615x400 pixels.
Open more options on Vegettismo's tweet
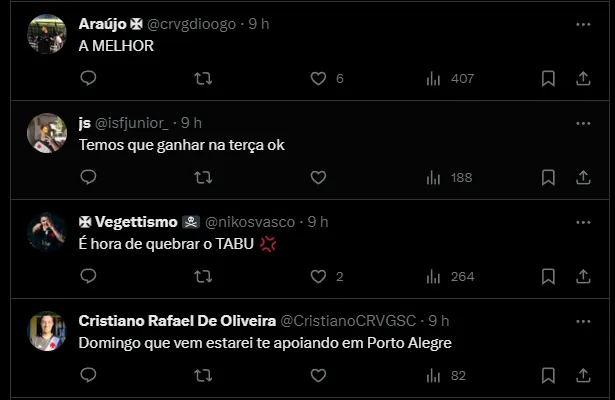pos(583,222)
